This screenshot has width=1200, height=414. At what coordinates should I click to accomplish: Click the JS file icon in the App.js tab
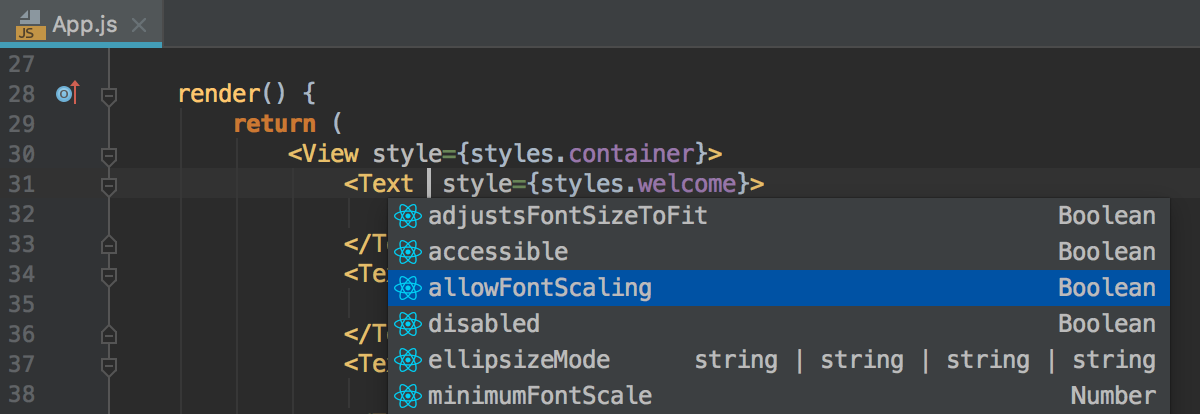point(28,24)
